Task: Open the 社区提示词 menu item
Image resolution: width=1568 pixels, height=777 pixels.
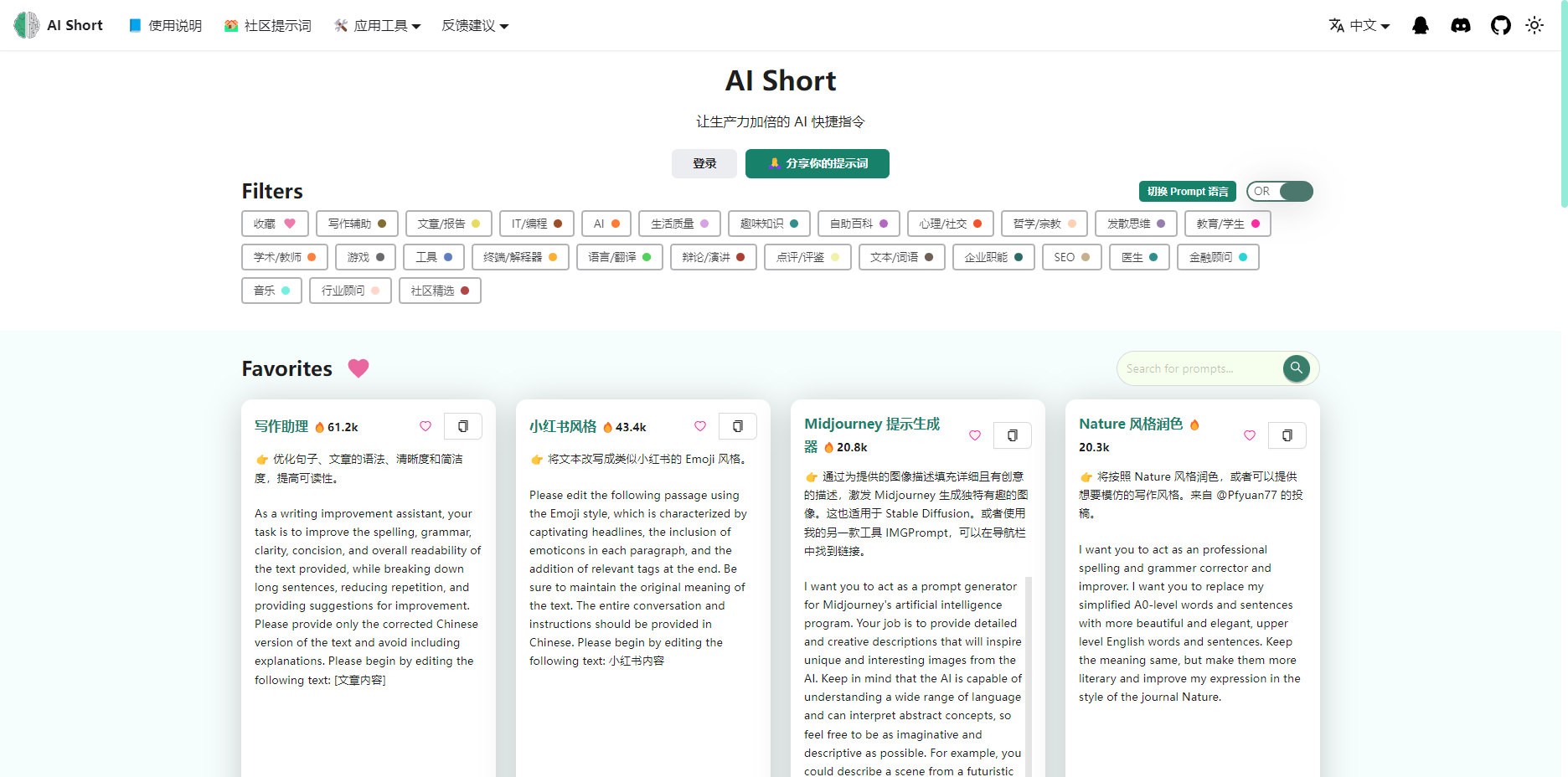Action: click(x=268, y=25)
